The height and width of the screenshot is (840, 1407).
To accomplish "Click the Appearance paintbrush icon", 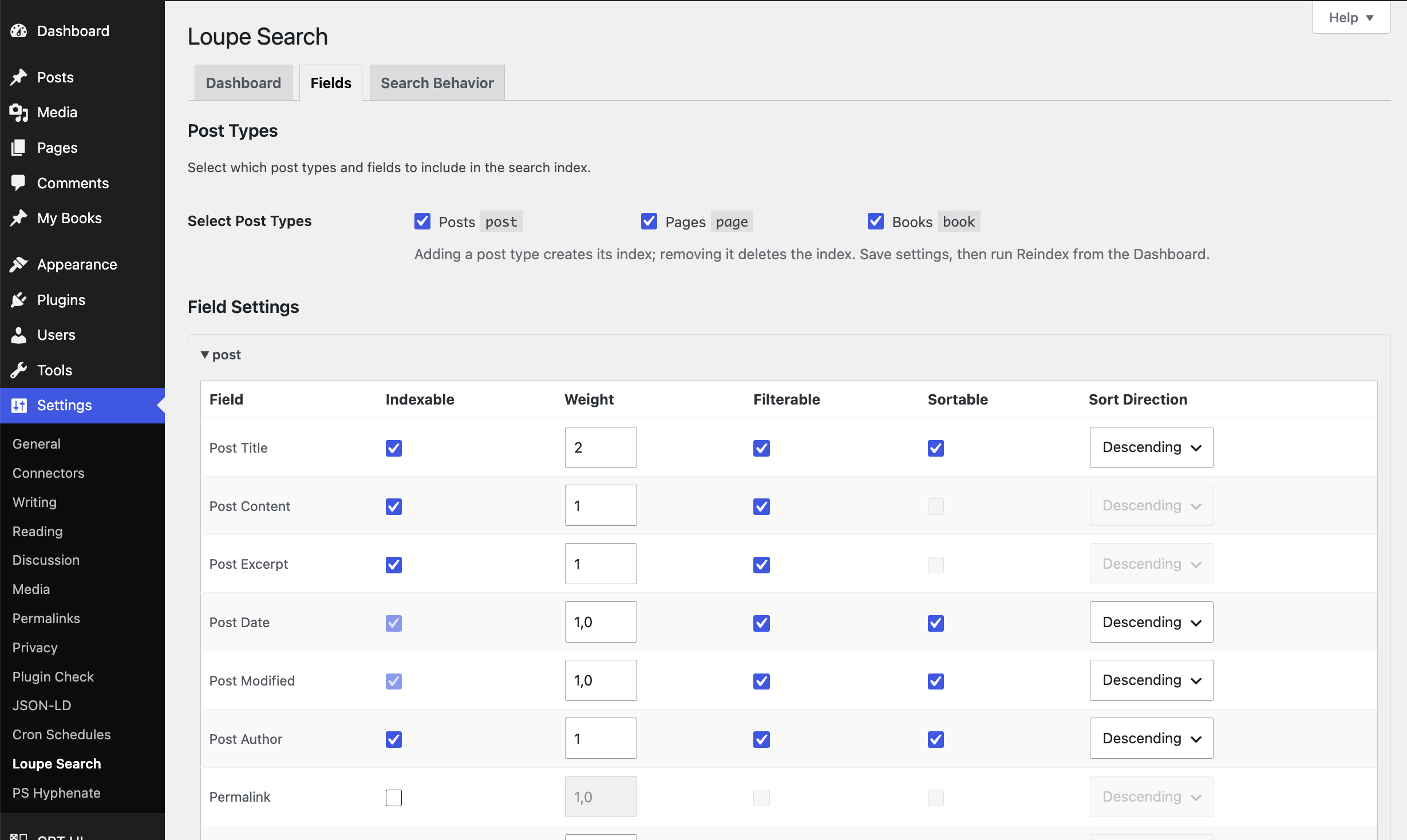I will point(19,264).
